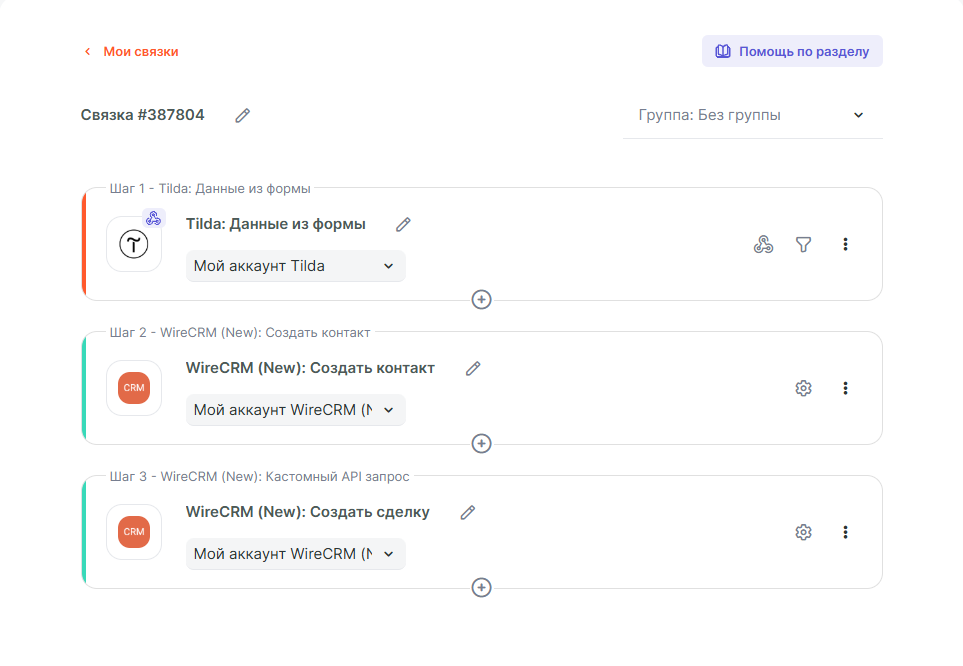Open three-dot menu for Создать контакт step
Viewport: 963px width, 666px height.
845,388
